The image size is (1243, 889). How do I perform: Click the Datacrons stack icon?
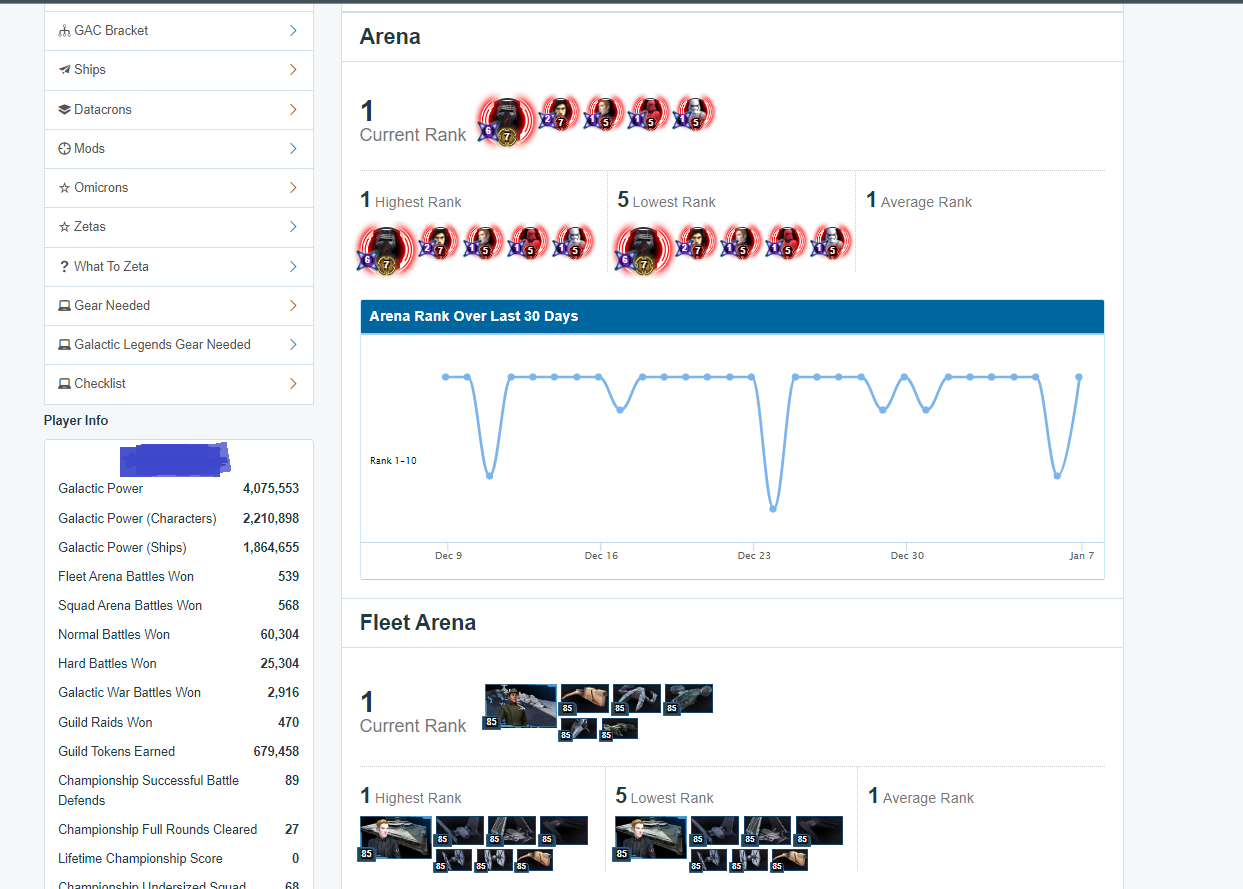(x=65, y=110)
